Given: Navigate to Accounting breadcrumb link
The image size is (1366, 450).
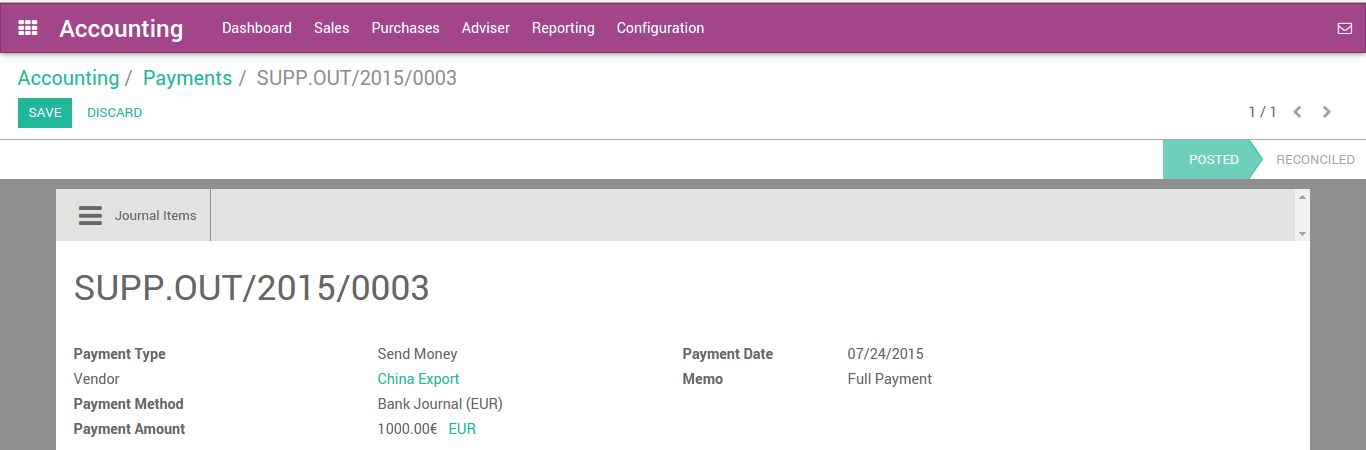Looking at the screenshot, I should (68, 78).
